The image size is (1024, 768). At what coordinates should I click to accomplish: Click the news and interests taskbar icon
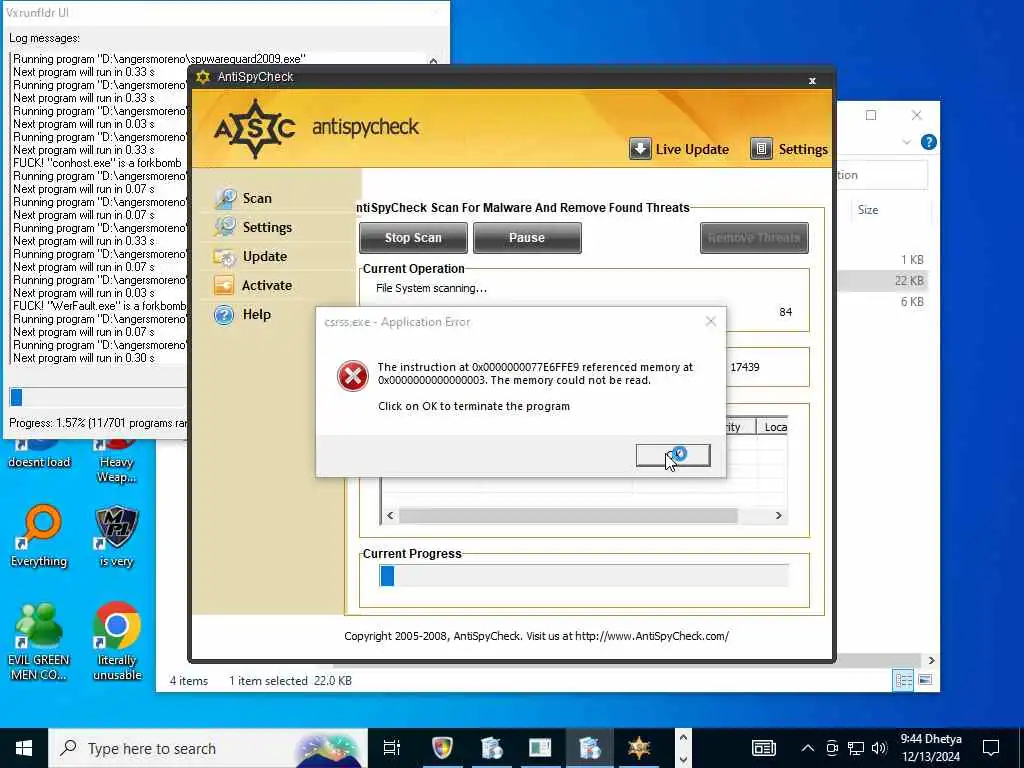(x=763, y=748)
